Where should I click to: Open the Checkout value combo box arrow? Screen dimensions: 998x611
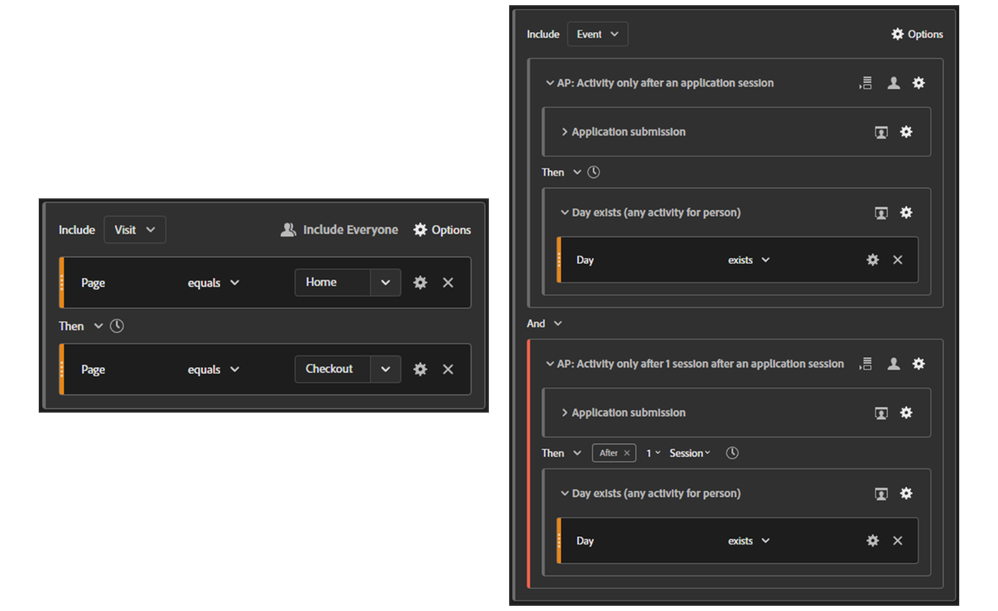(385, 369)
